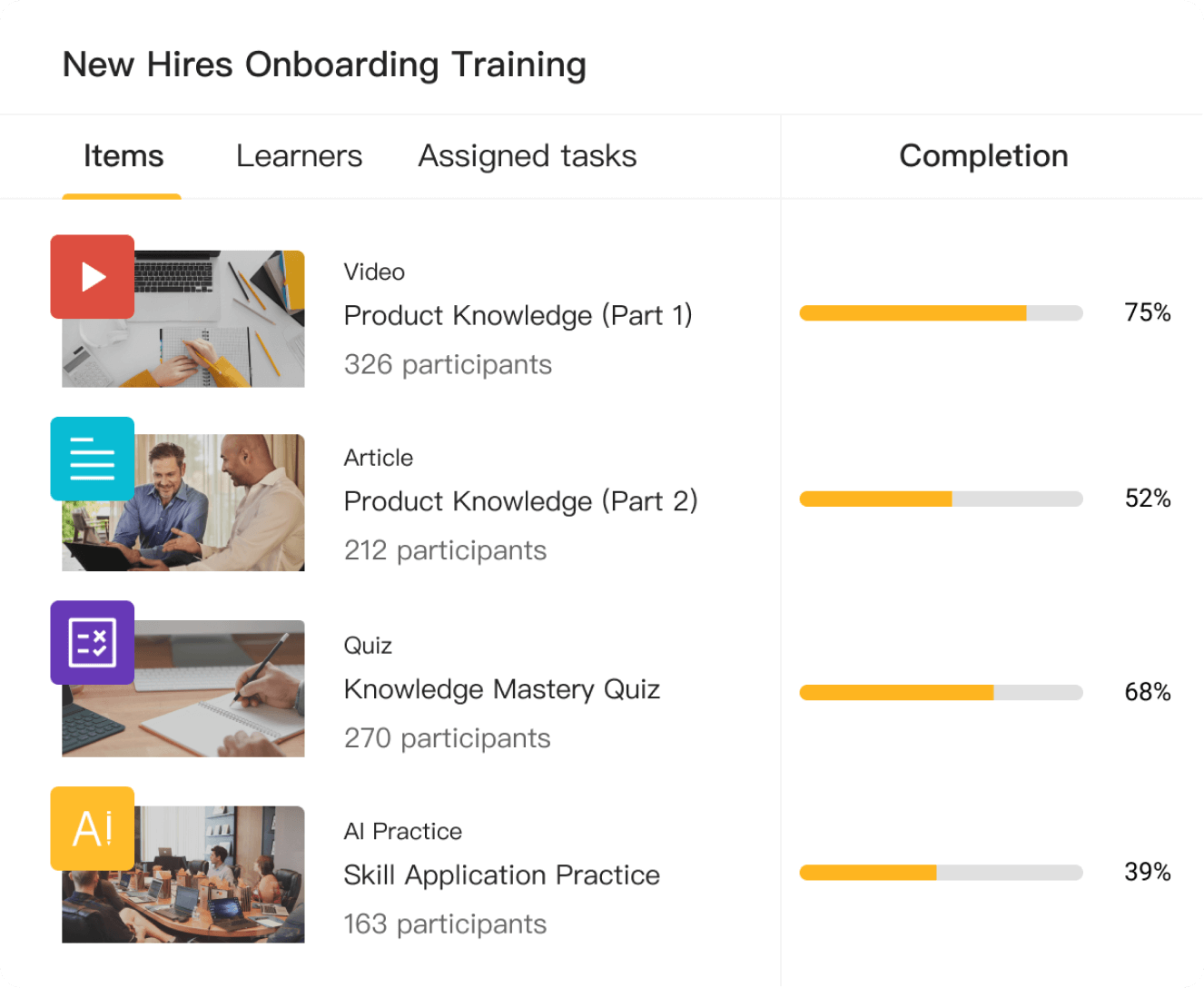Viewport: 1204px width, 988px height.
Task: Open the Assigned tasks tab
Action: pyautogui.click(x=527, y=156)
